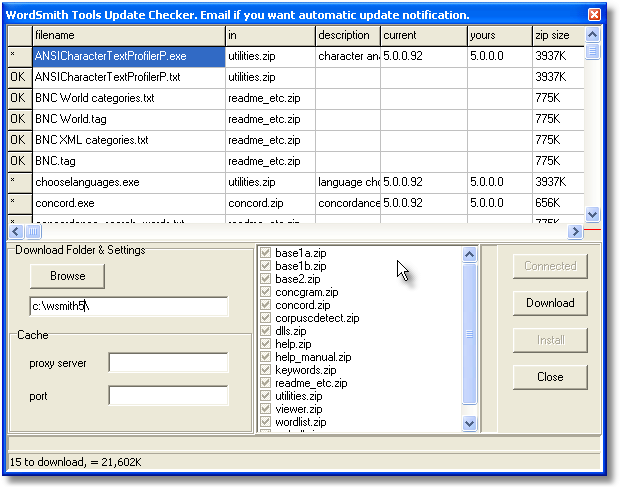Toggle the viewer.zip checkbox

pos(265,409)
